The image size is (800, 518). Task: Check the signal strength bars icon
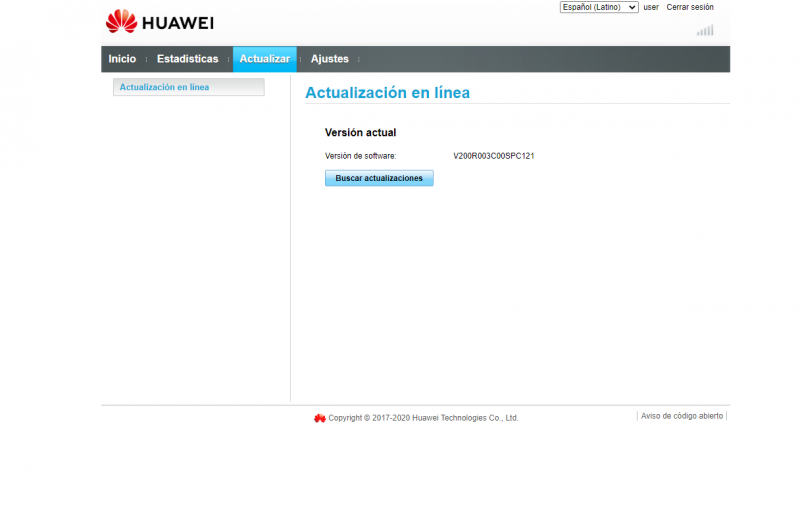[x=705, y=30]
